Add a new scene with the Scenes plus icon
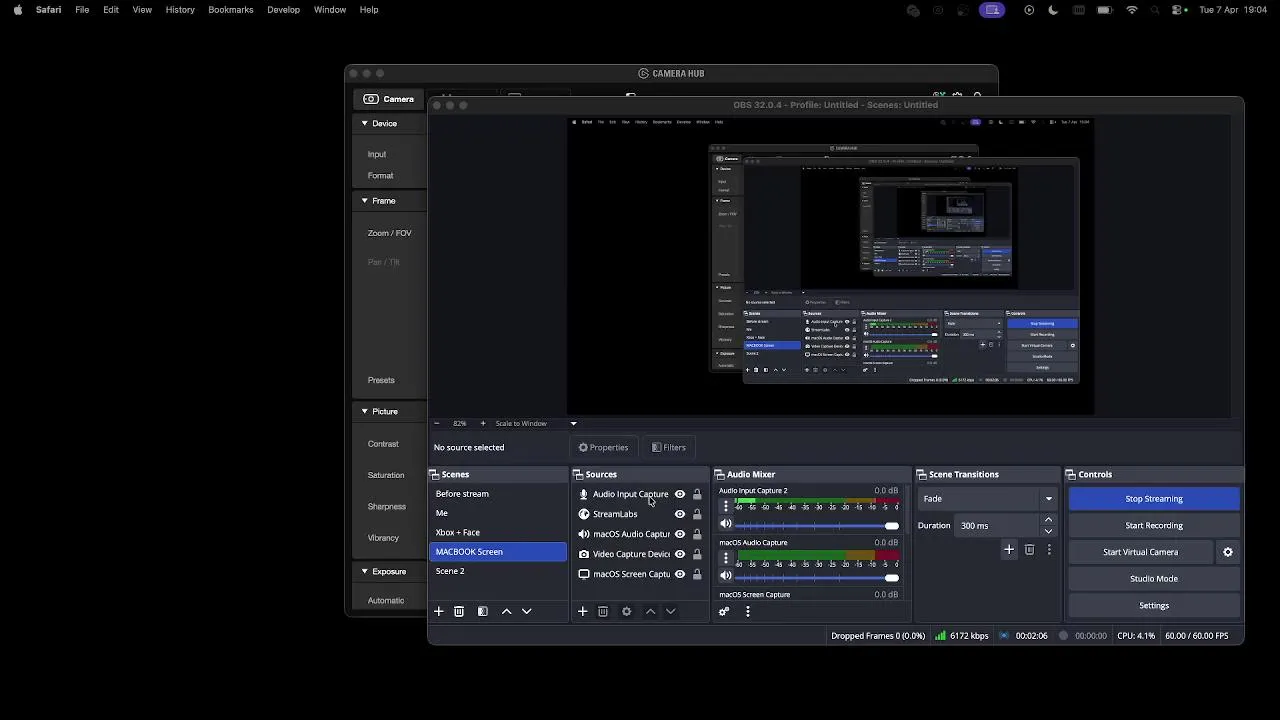Screen dimensions: 1280x720 pyautogui.click(x=438, y=611)
